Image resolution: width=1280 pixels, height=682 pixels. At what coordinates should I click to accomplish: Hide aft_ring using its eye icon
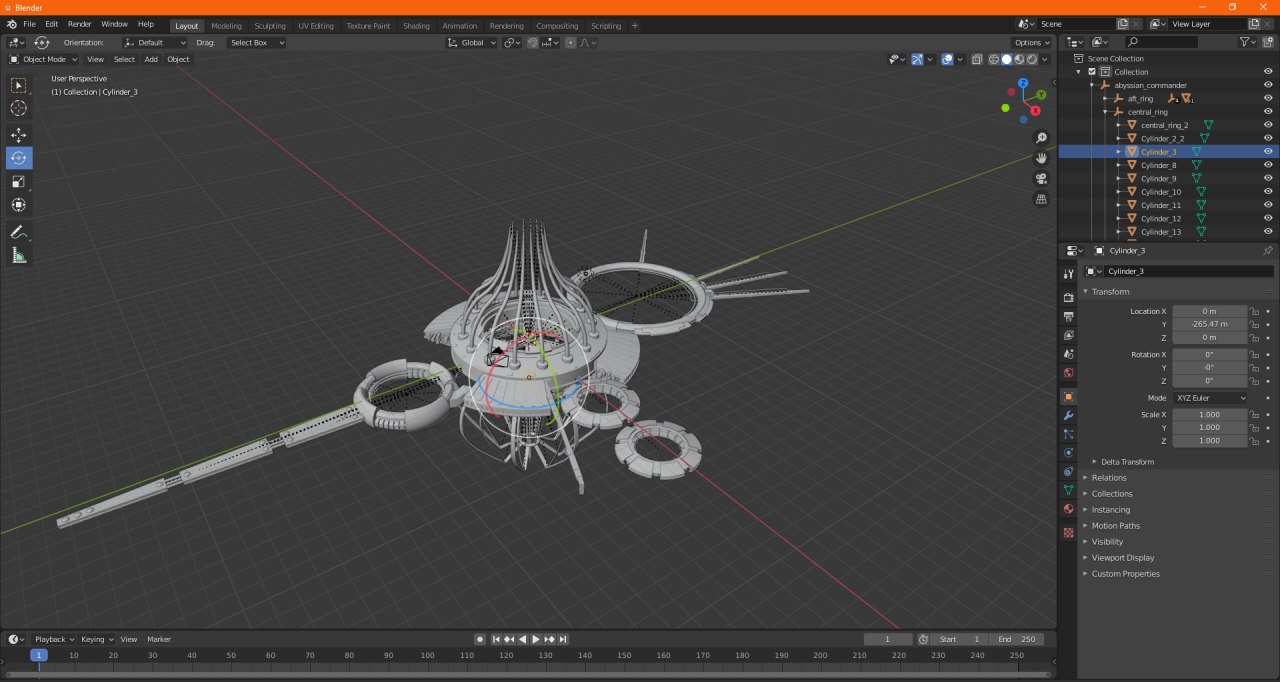[x=1268, y=98]
